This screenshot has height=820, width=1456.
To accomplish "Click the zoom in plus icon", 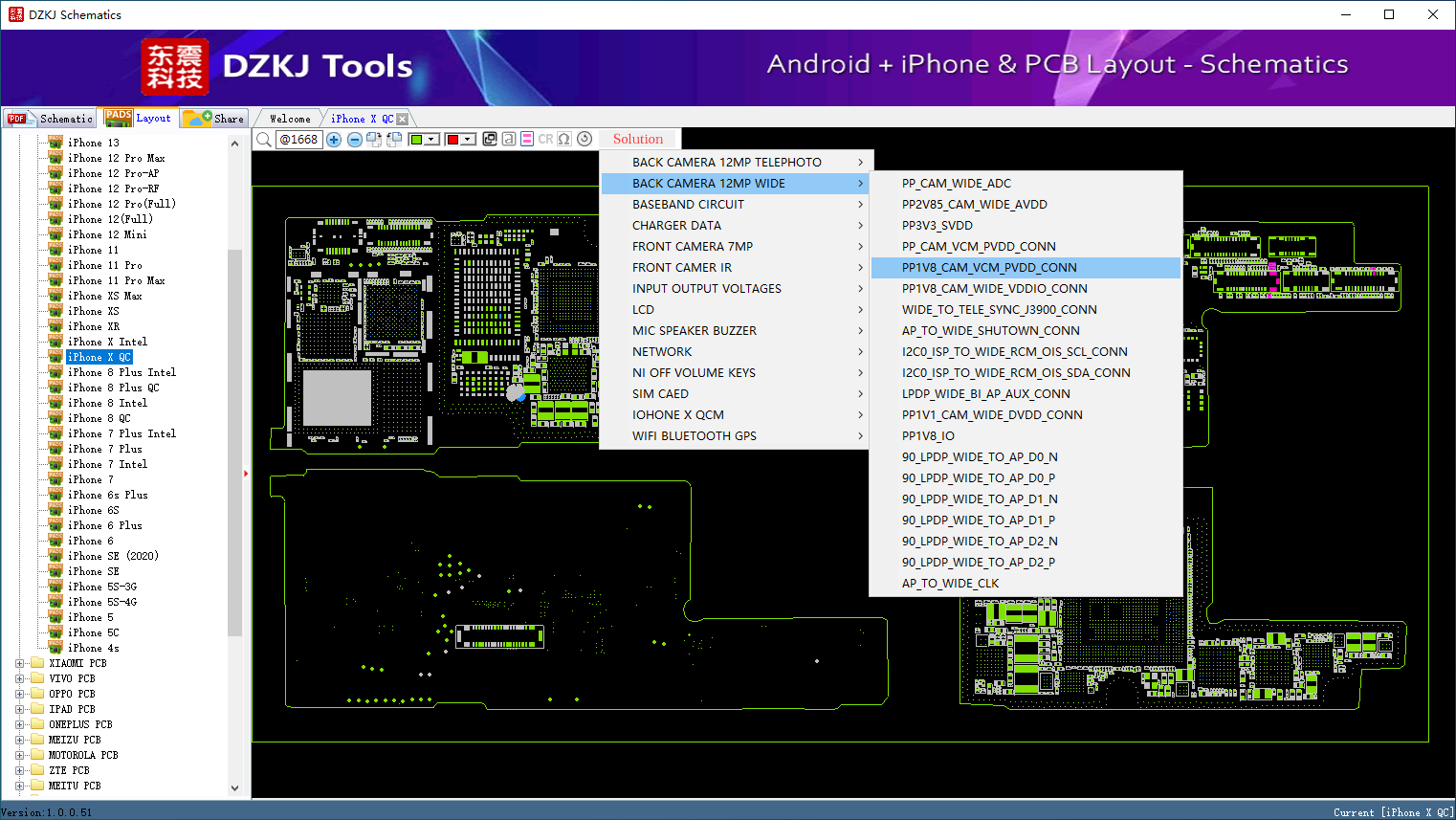I will (x=334, y=140).
